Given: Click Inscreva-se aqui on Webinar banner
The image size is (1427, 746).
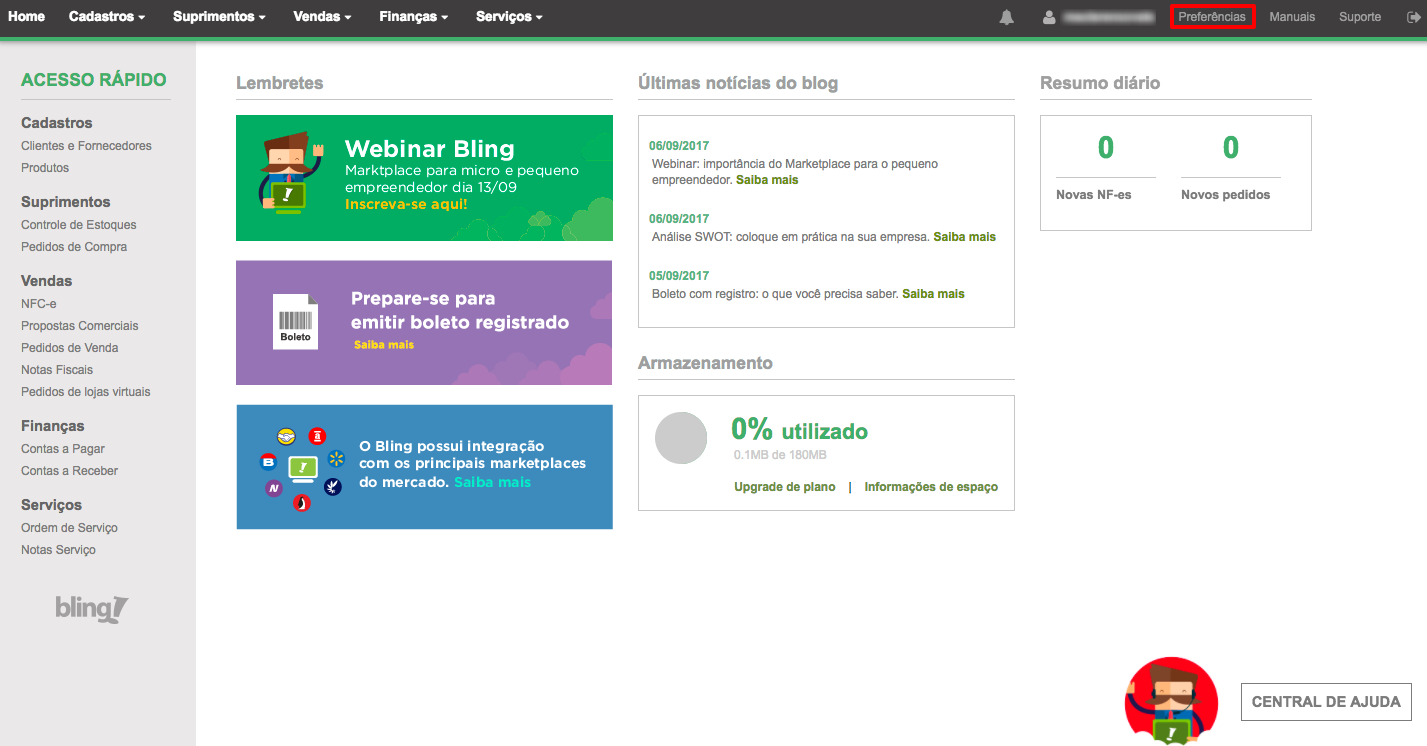Looking at the screenshot, I should click(406, 204).
